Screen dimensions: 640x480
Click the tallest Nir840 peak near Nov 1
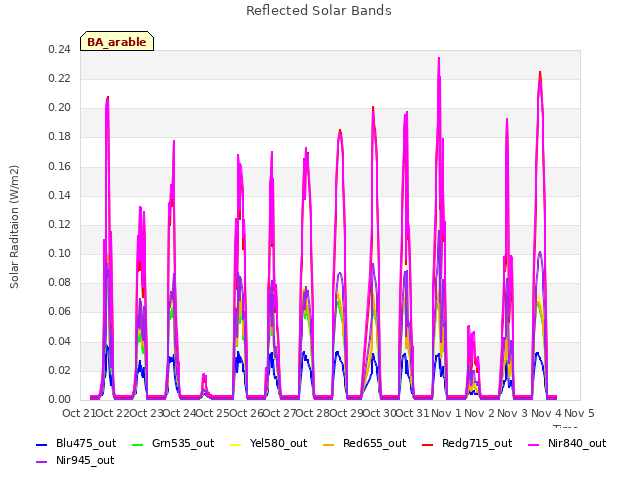439,59
